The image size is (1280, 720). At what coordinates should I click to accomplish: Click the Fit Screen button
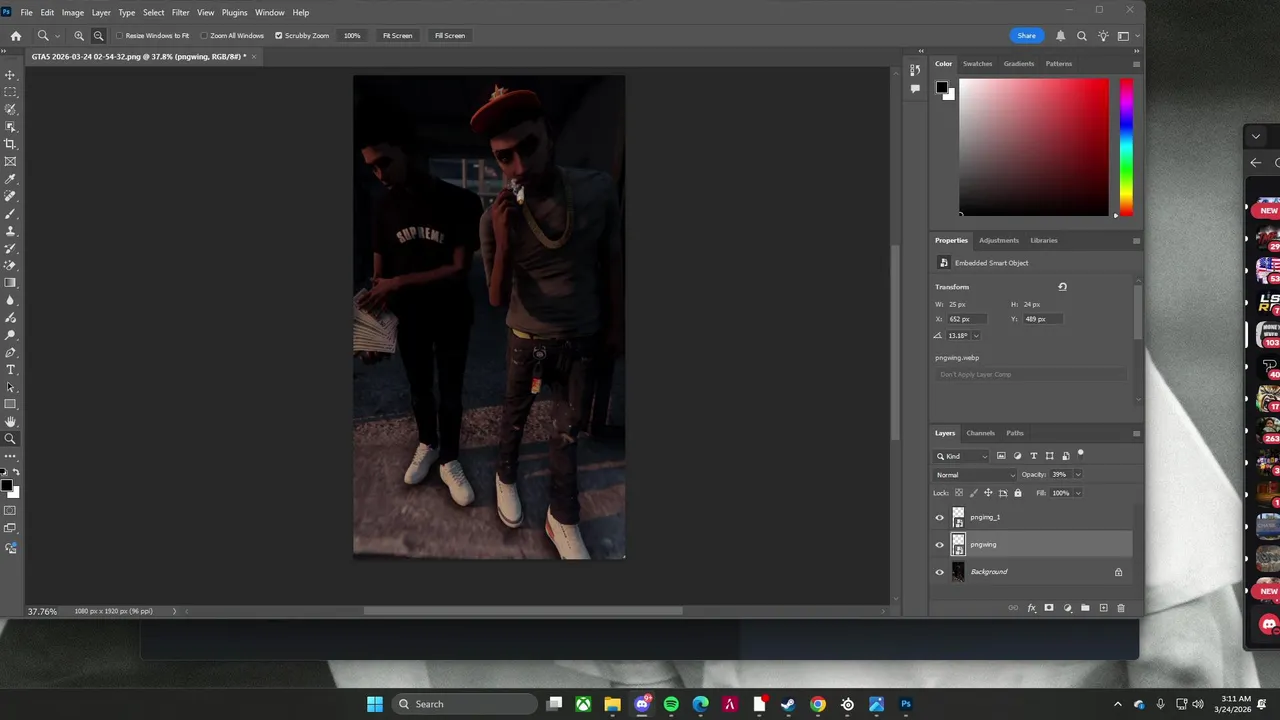click(x=397, y=36)
